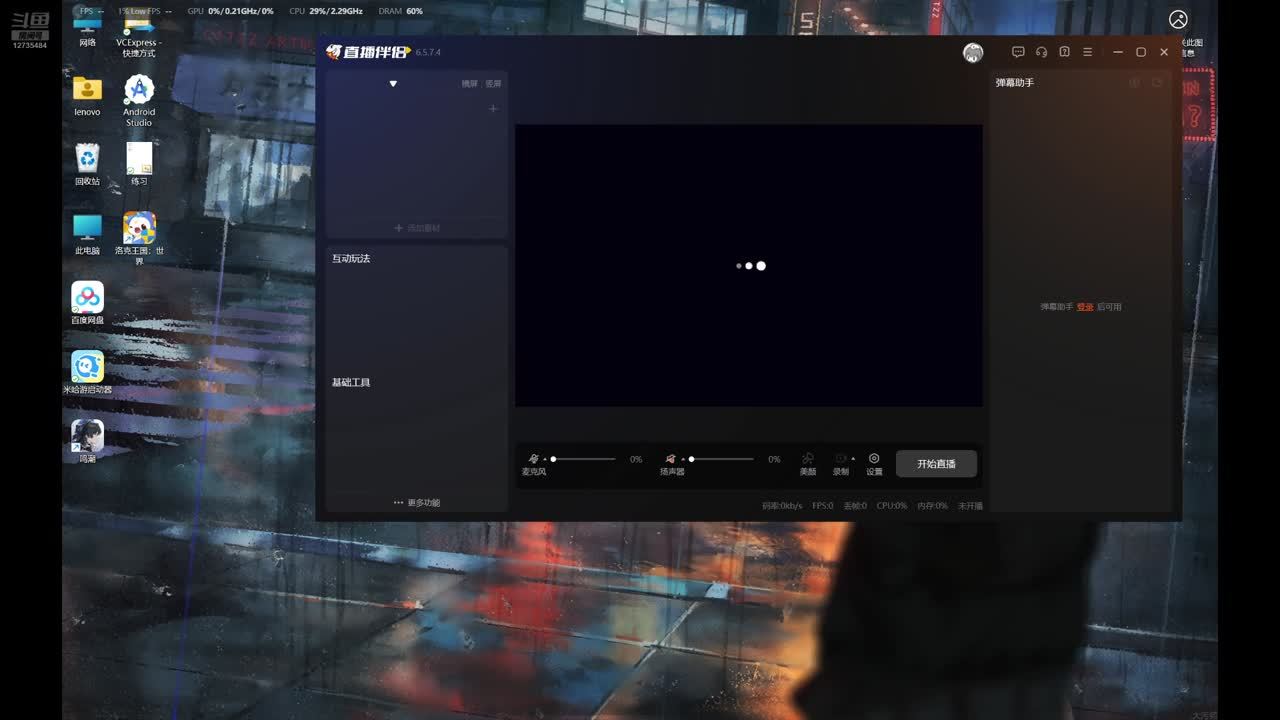Viewport: 1280px width, 720px height.
Task: Click the 录制 record icon
Action: tap(840, 459)
